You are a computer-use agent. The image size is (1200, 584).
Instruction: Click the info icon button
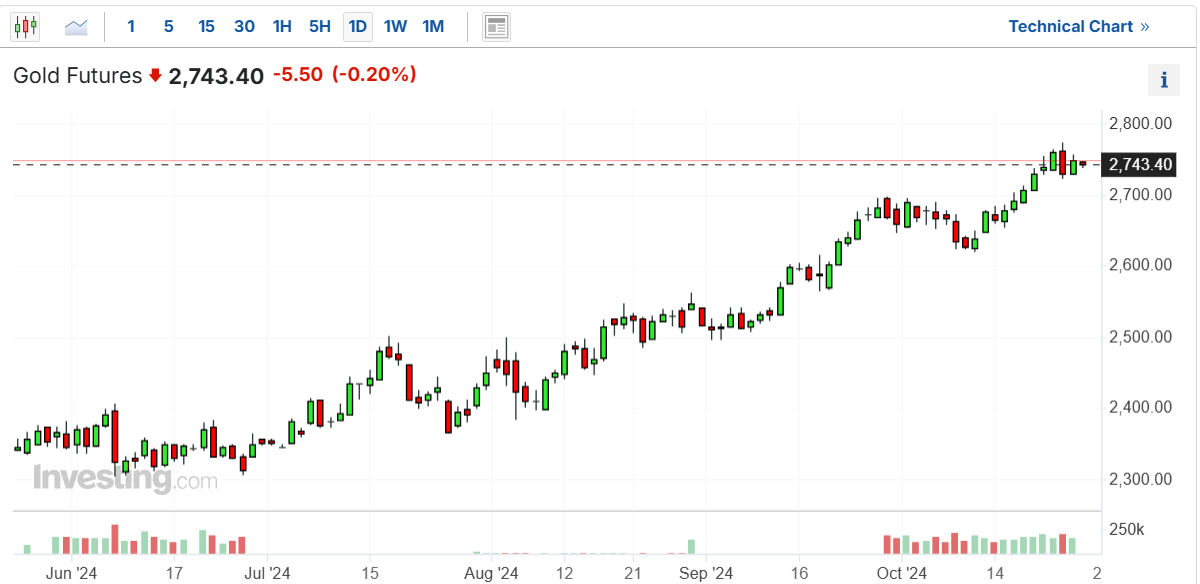[x=1164, y=80]
